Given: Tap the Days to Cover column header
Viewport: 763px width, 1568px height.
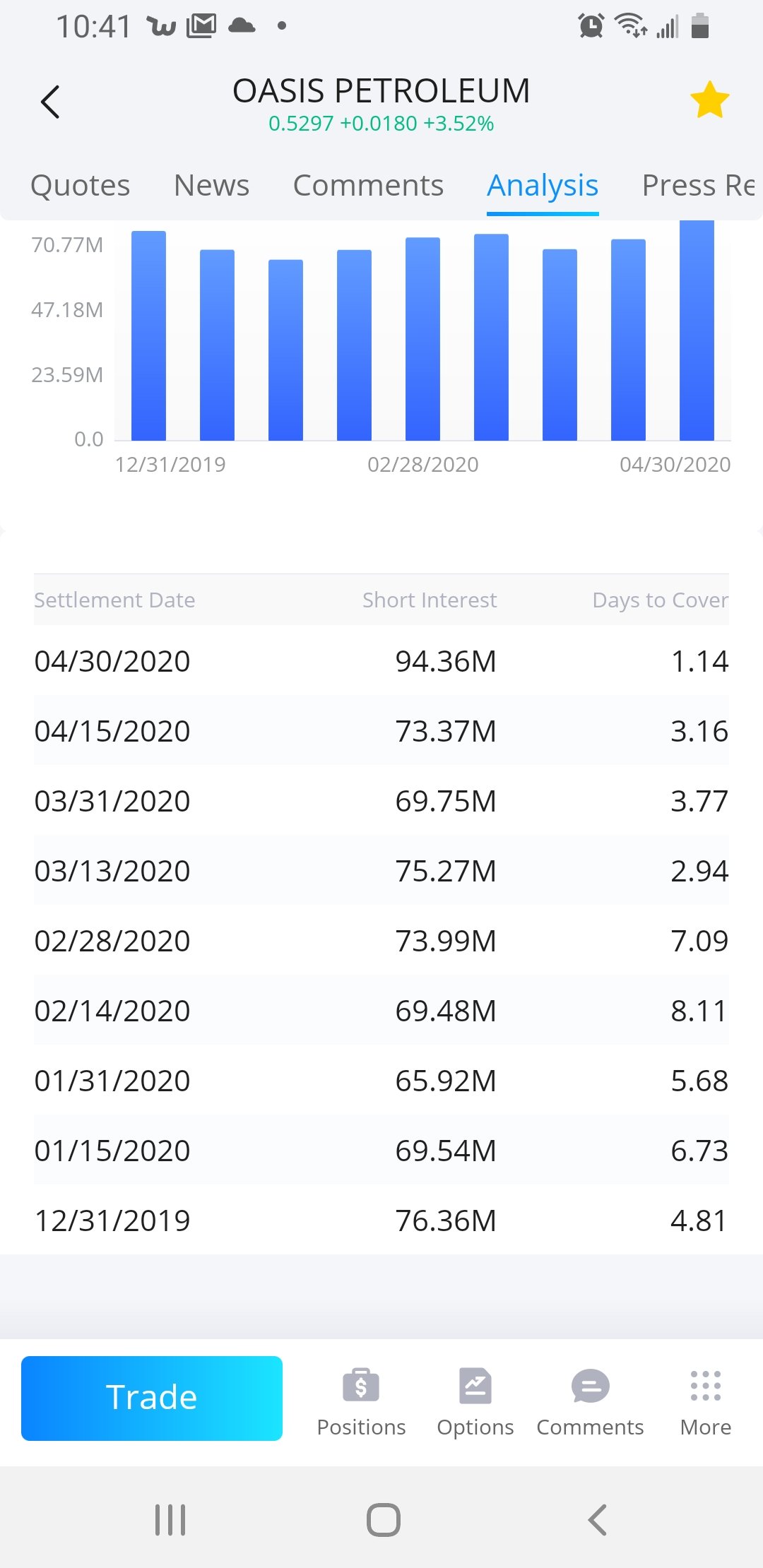Looking at the screenshot, I should click(660, 600).
